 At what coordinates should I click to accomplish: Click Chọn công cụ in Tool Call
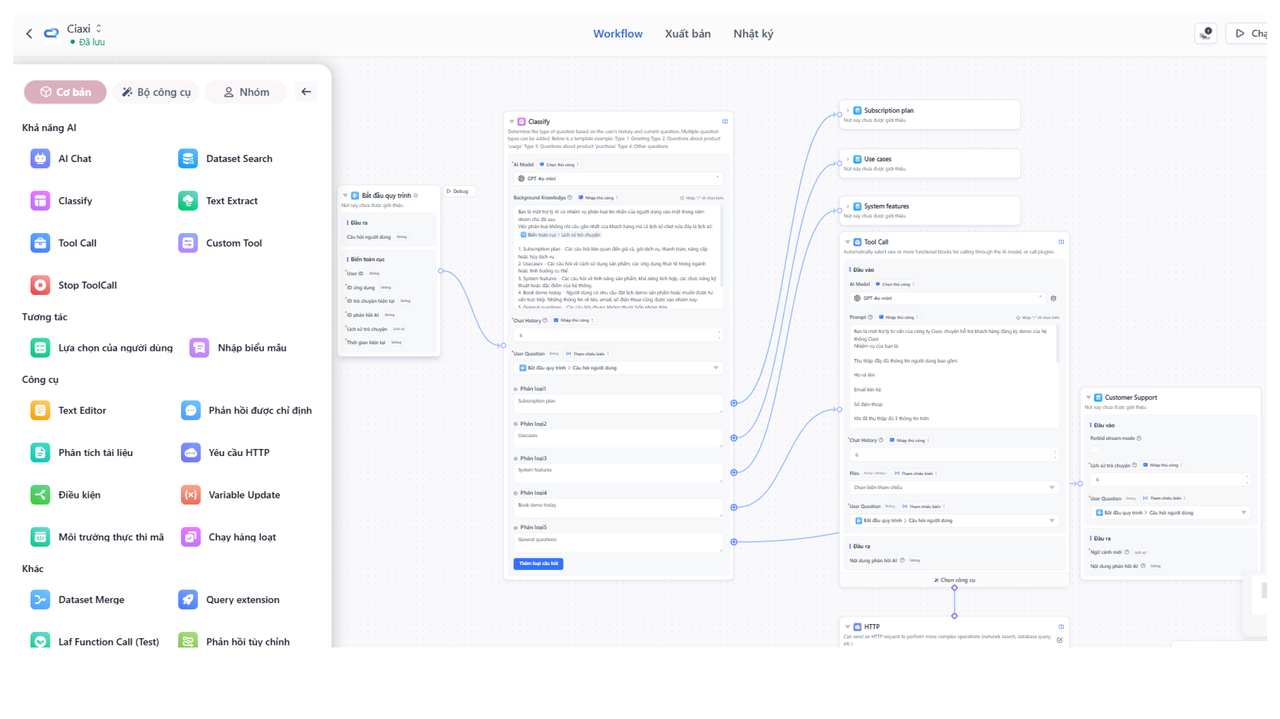click(954, 580)
